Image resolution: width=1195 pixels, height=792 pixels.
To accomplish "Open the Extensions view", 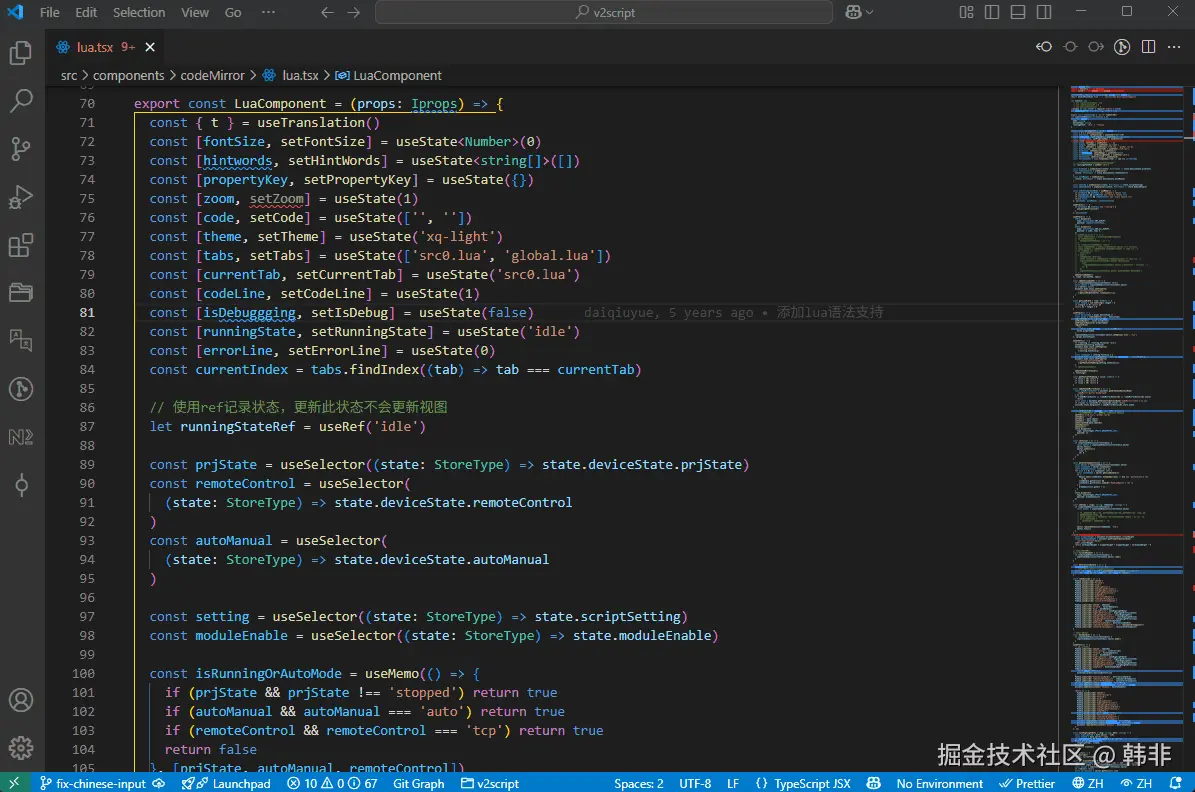I will [x=21, y=245].
